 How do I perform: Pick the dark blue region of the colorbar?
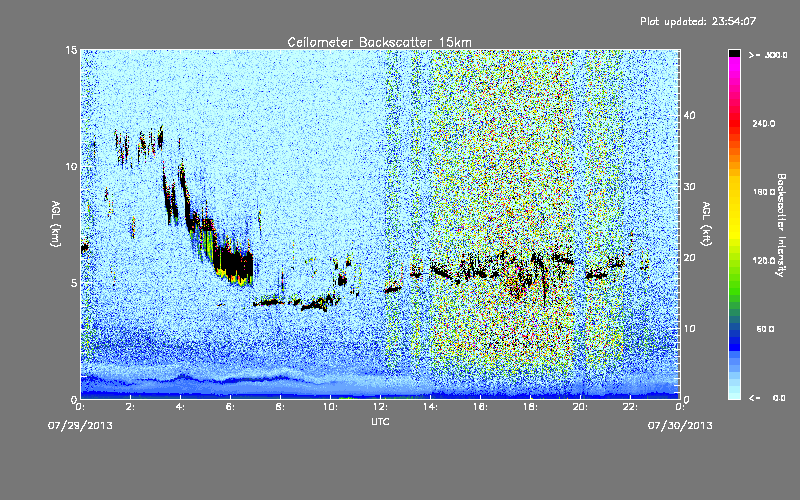point(734,339)
